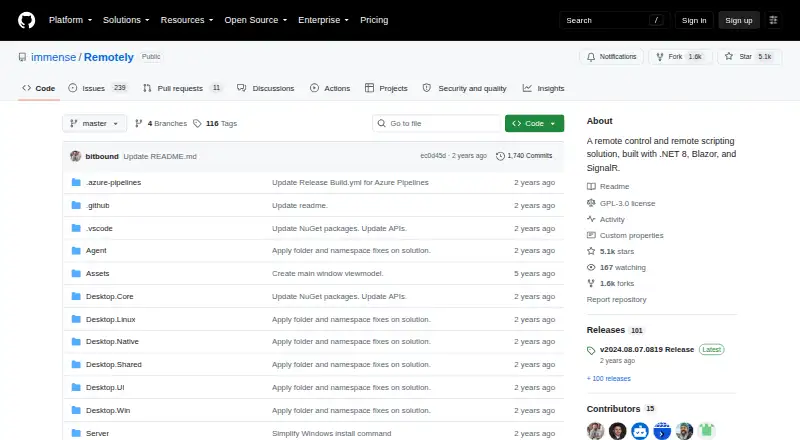Go to the Pricing page
This screenshot has width=800, height=440.
pyautogui.click(x=374, y=20)
